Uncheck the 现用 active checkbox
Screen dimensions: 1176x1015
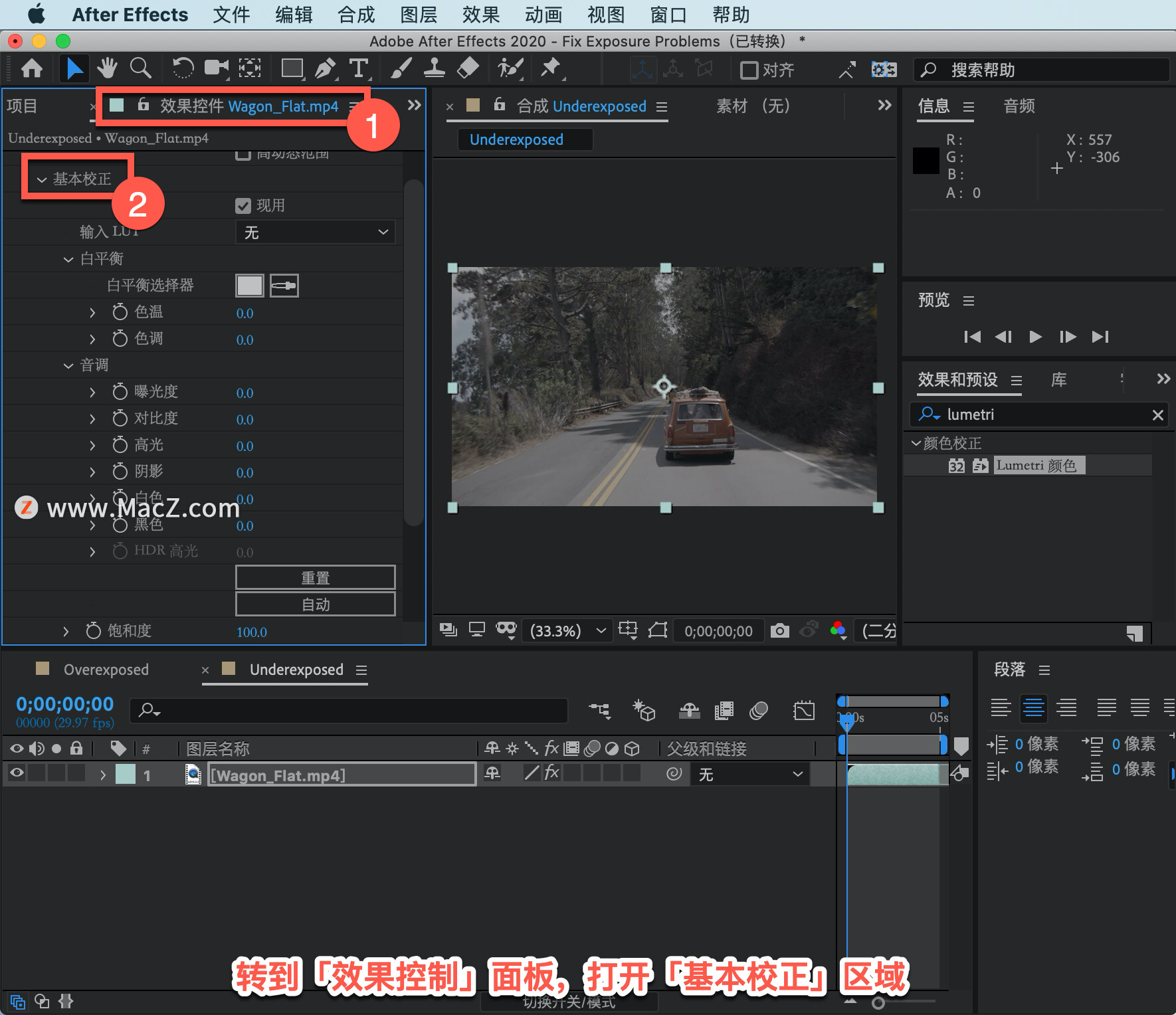point(243,206)
